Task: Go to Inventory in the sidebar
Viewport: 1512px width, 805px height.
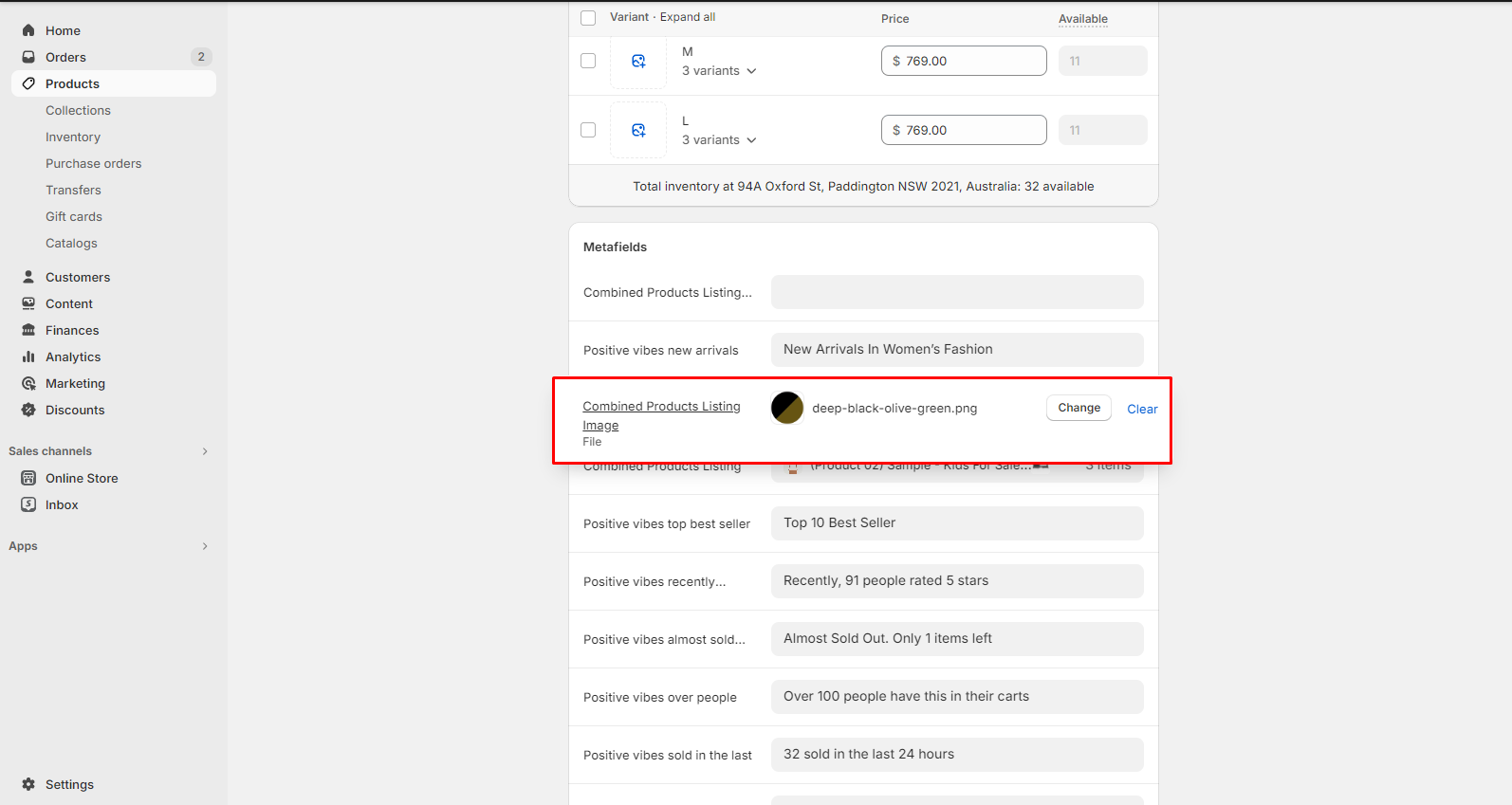Action: 73,137
